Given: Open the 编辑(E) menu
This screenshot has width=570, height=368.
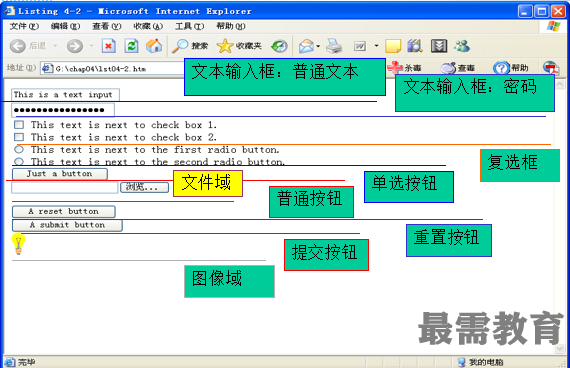Looking at the screenshot, I should tap(65, 26).
